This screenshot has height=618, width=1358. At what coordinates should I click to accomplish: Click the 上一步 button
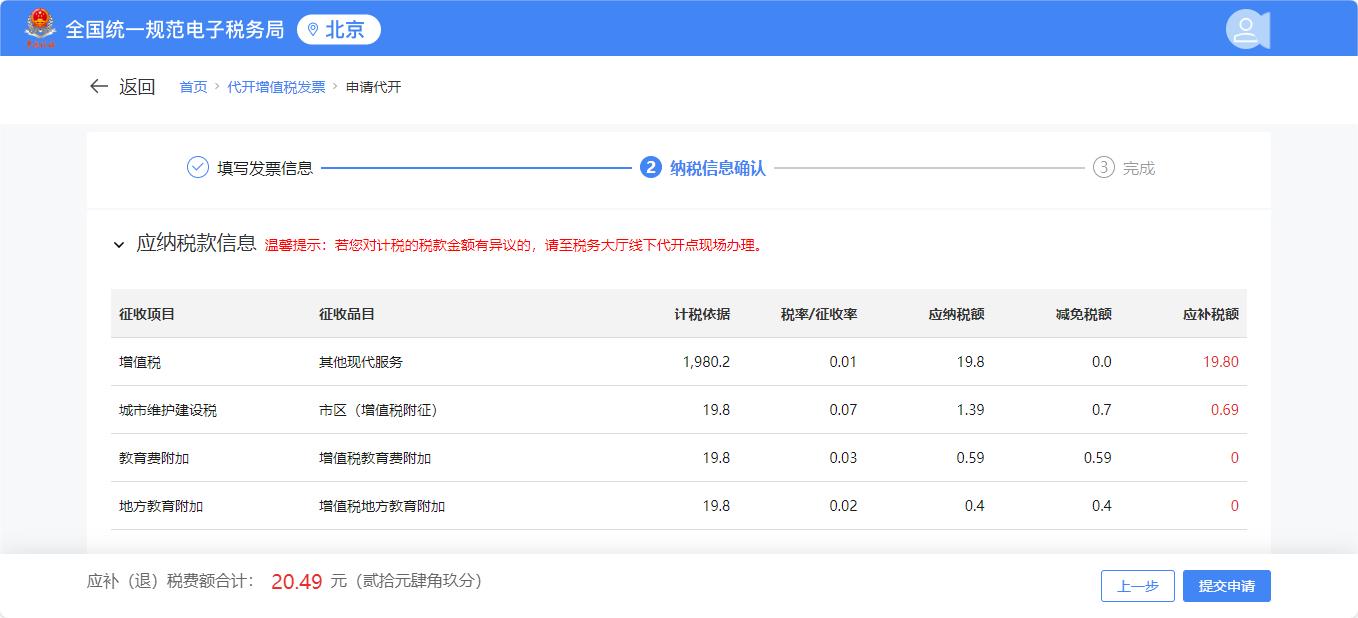click(x=1137, y=586)
